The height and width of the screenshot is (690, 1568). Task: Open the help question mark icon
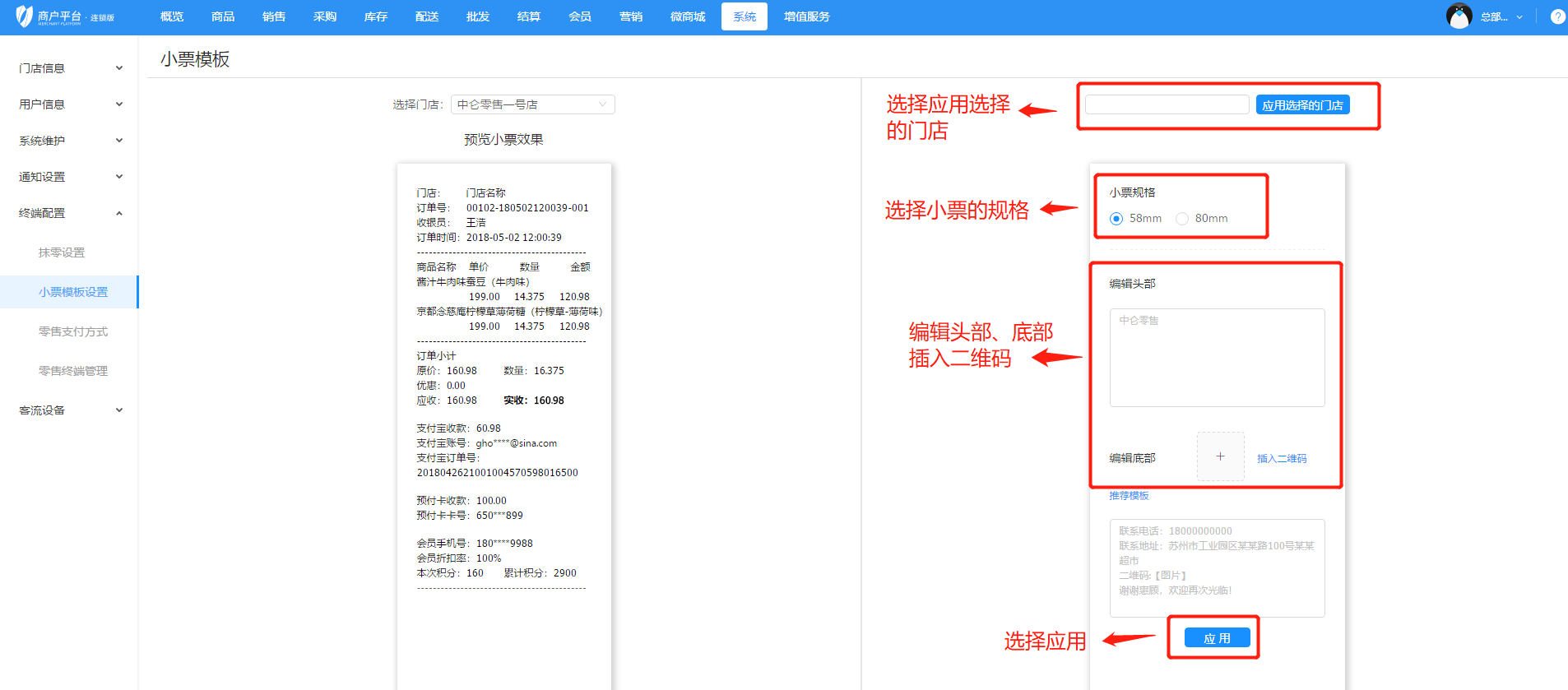click(x=1557, y=16)
